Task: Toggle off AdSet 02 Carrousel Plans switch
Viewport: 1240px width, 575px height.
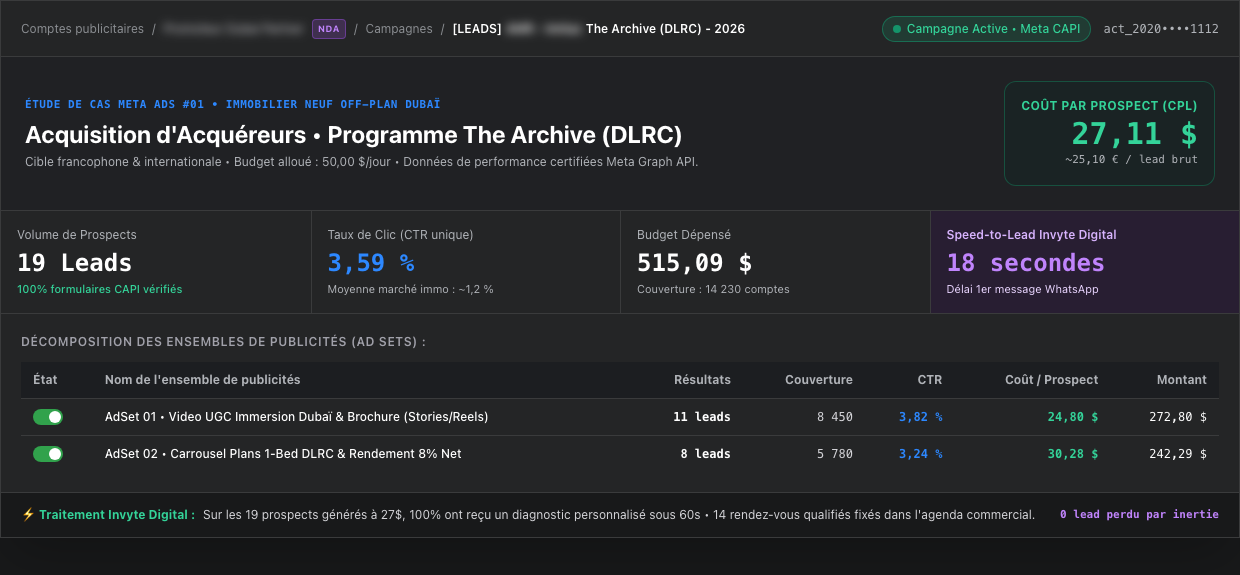Action: pos(48,454)
